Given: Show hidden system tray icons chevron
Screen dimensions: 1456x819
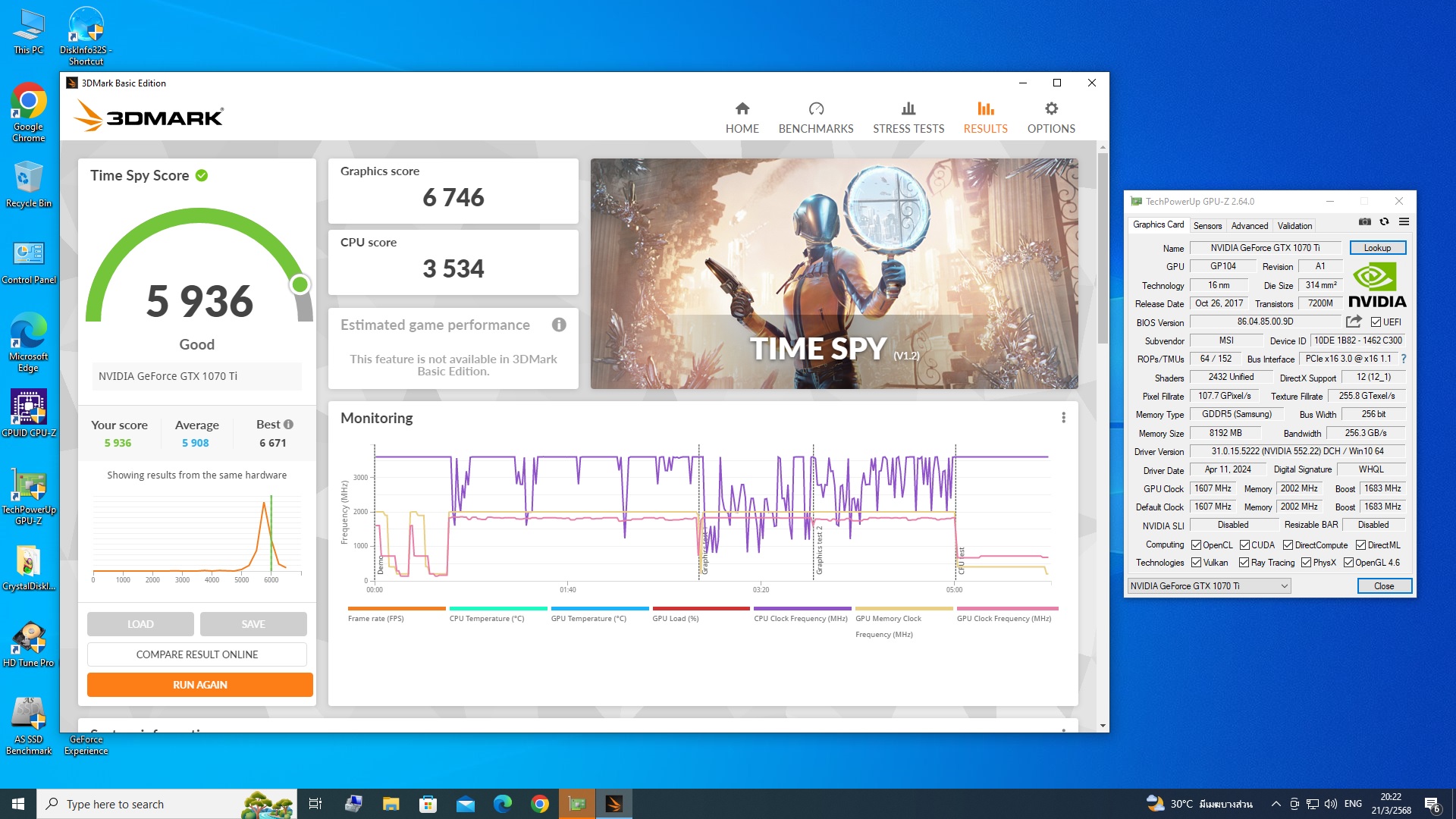Looking at the screenshot, I should click(x=1276, y=804).
